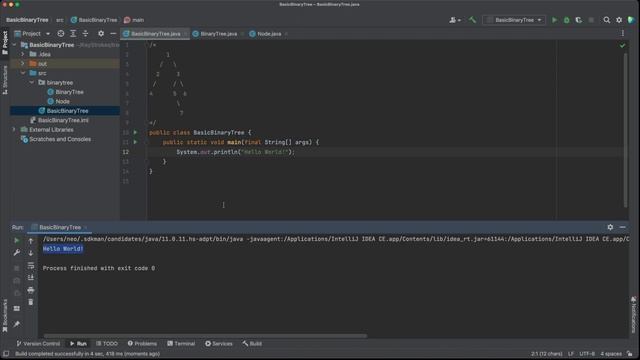Click UTF-8 encoding in status bar
Image resolution: width=640 pixels, height=360 pixels.
(x=587, y=354)
